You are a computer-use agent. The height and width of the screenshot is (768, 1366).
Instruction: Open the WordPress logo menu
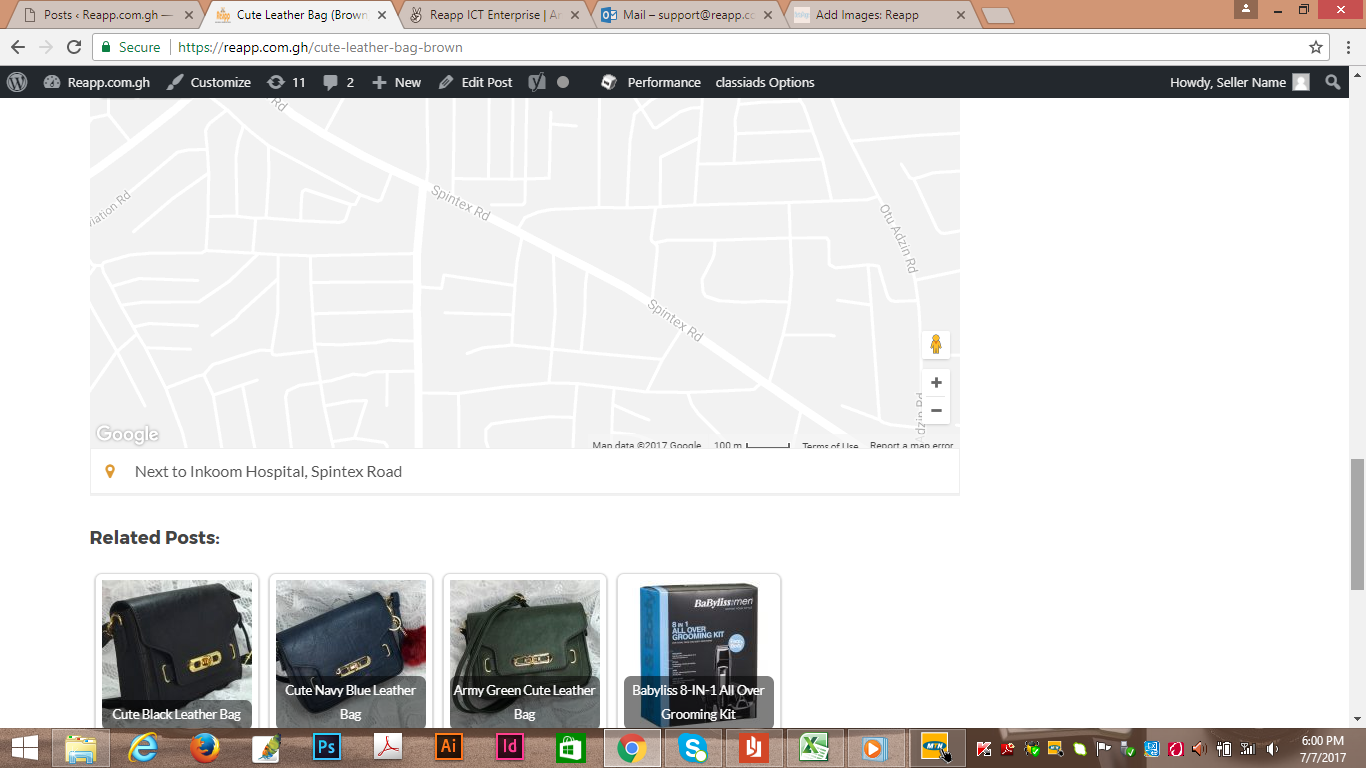tap(17, 82)
